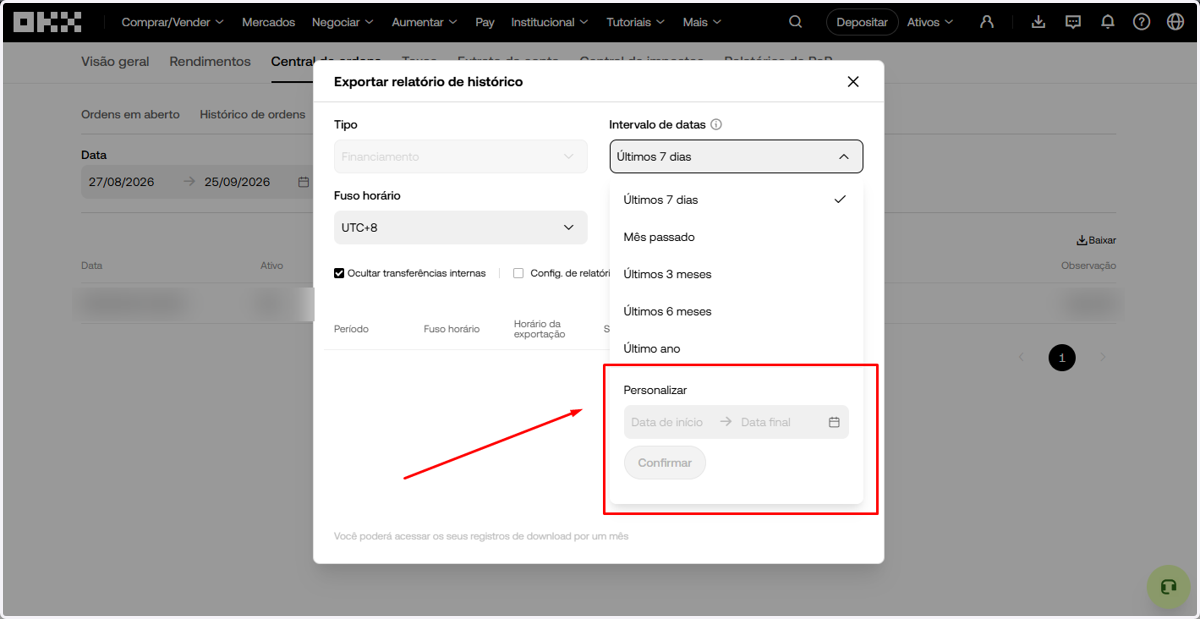1200x619 pixels.
Task: Open the disabled Tipo Financiamento dropdown
Action: (x=461, y=157)
